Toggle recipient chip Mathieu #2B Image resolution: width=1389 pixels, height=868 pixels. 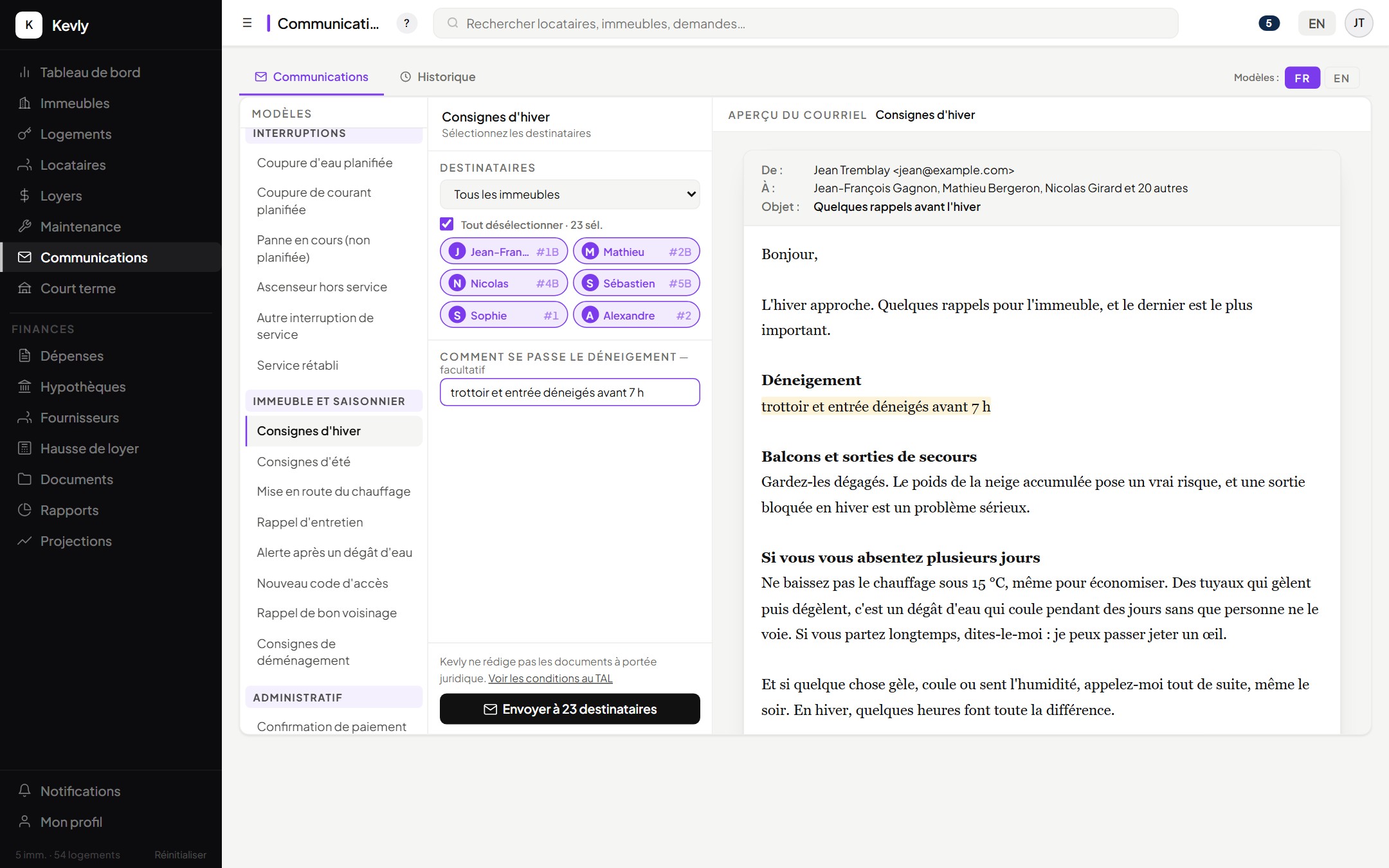636,251
